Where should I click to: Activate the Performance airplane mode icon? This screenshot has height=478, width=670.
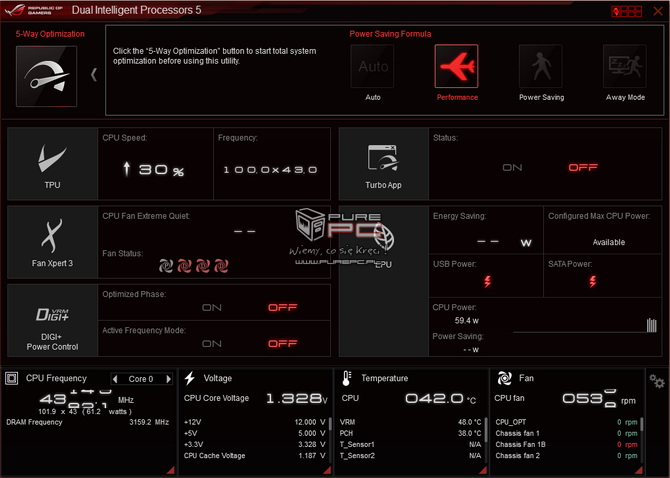click(x=456, y=66)
